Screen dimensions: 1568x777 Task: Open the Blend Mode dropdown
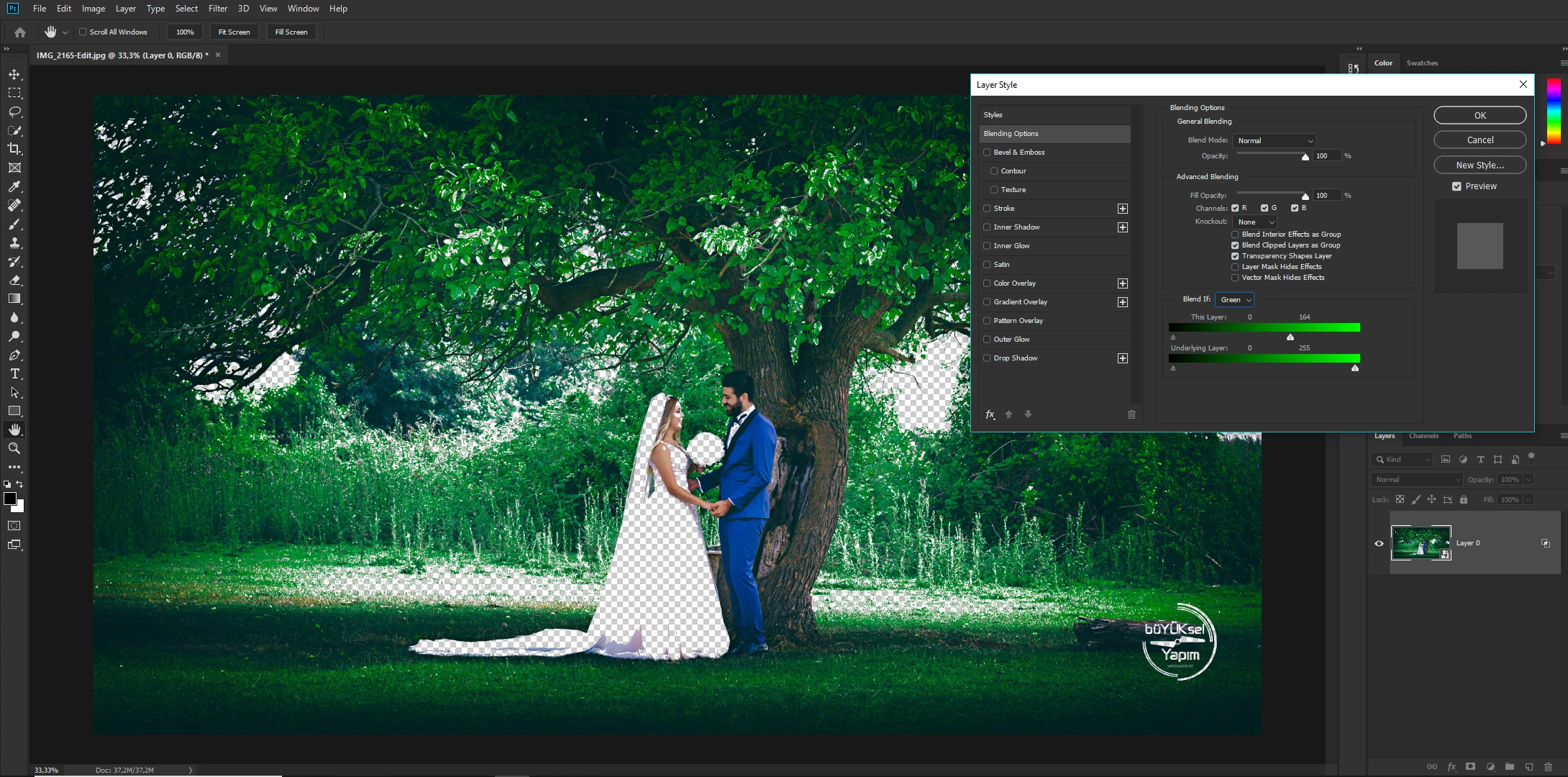(x=1274, y=141)
